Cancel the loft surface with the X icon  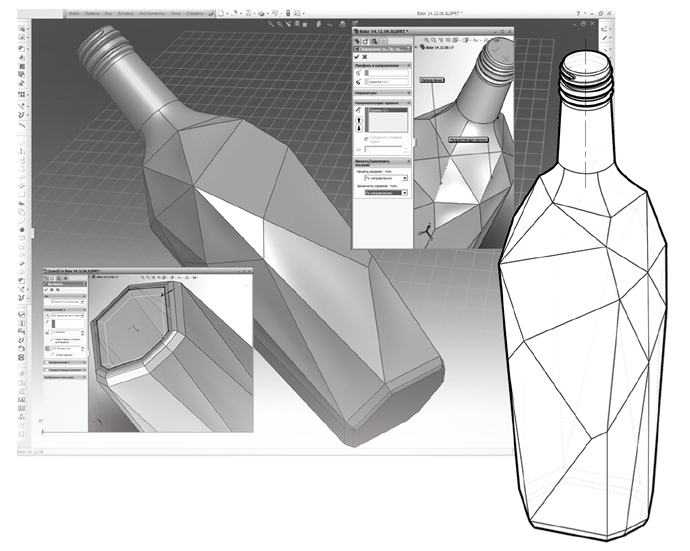pos(365,57)
